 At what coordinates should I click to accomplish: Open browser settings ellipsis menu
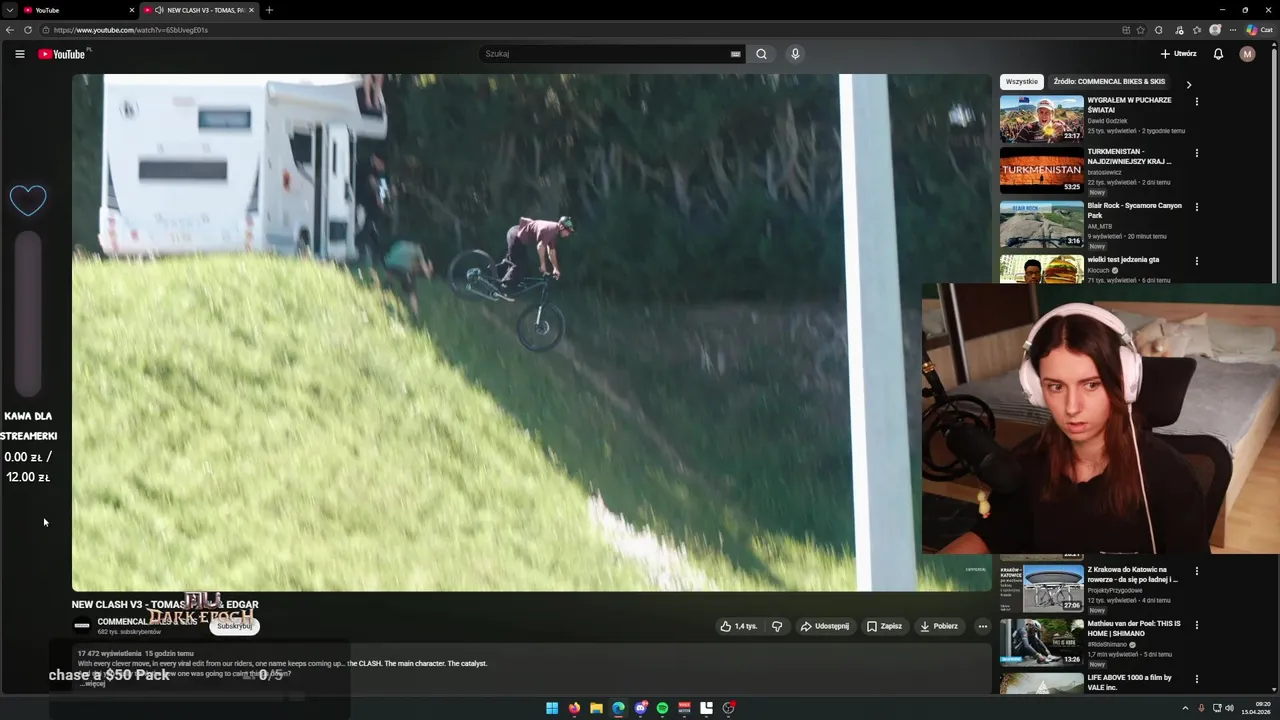[1234, 30]
